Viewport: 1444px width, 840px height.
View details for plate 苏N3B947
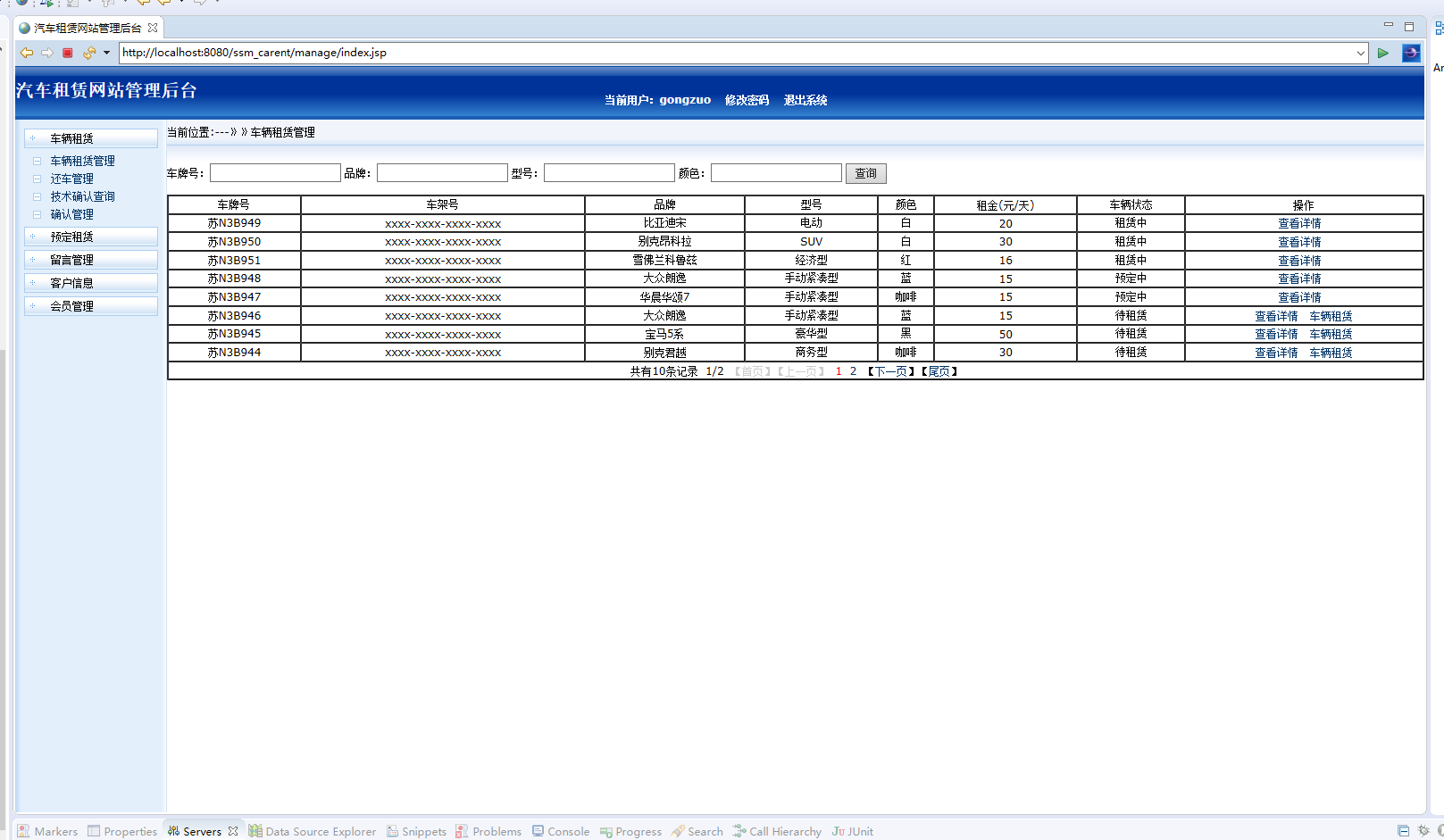(x=1299, y=297)
